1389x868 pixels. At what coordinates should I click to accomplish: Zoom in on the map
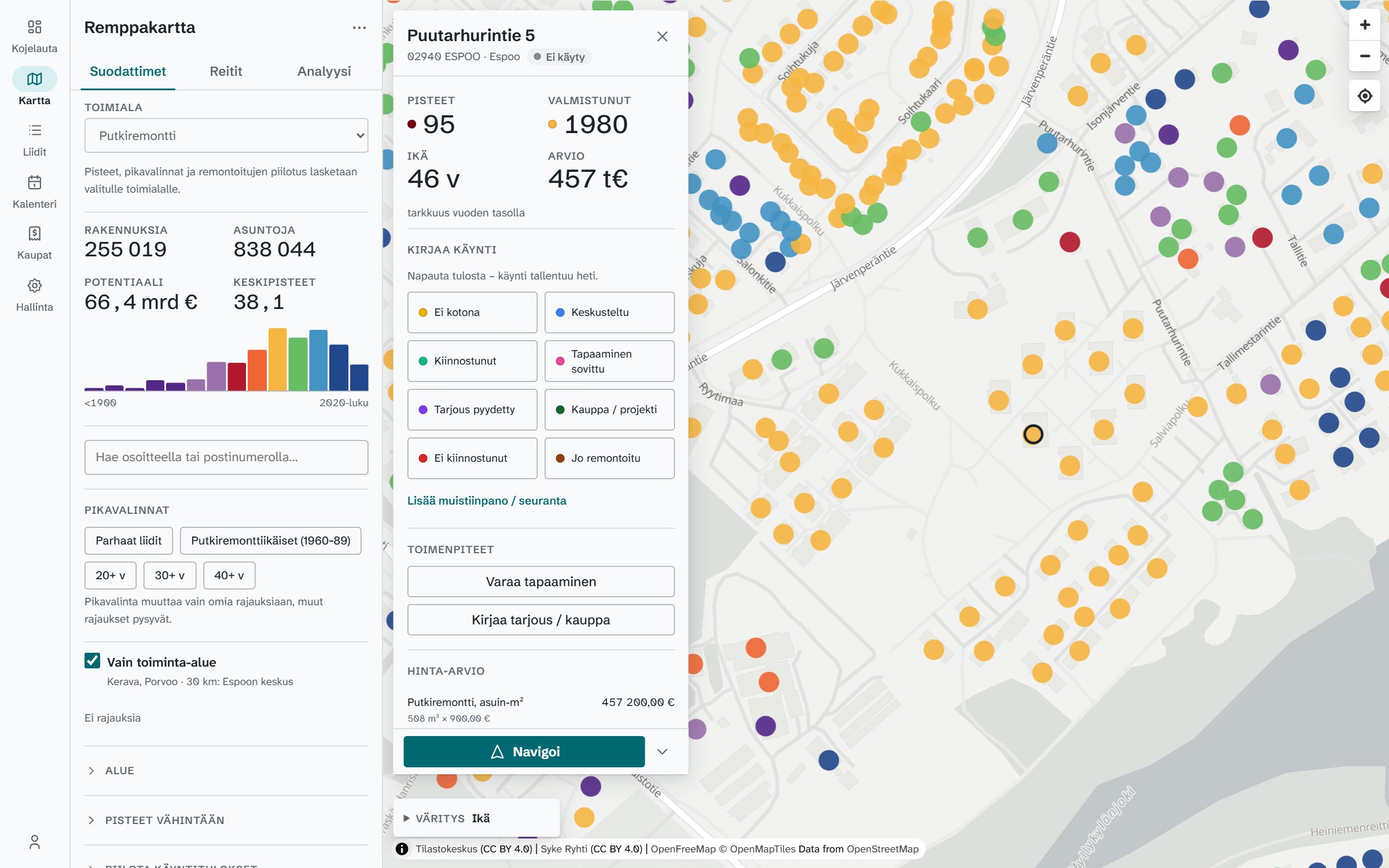click(1364, 25)
